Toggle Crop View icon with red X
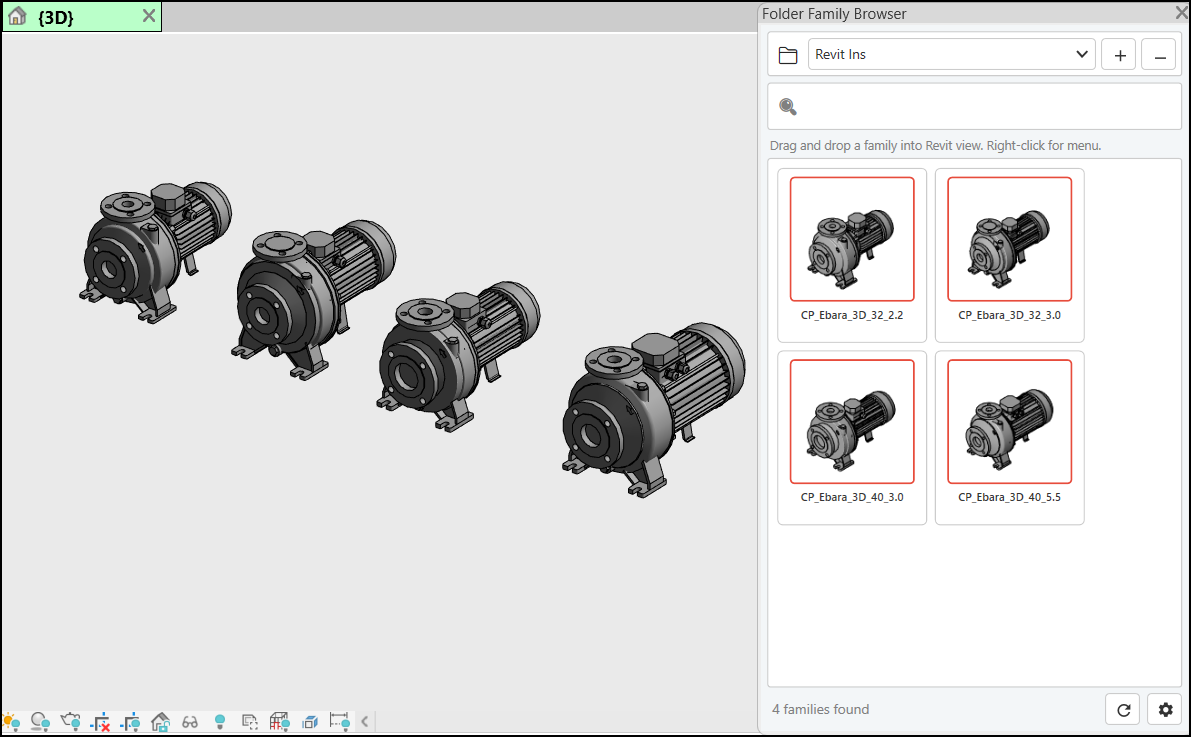The image size is (1191, 737). tap(100, 721)
